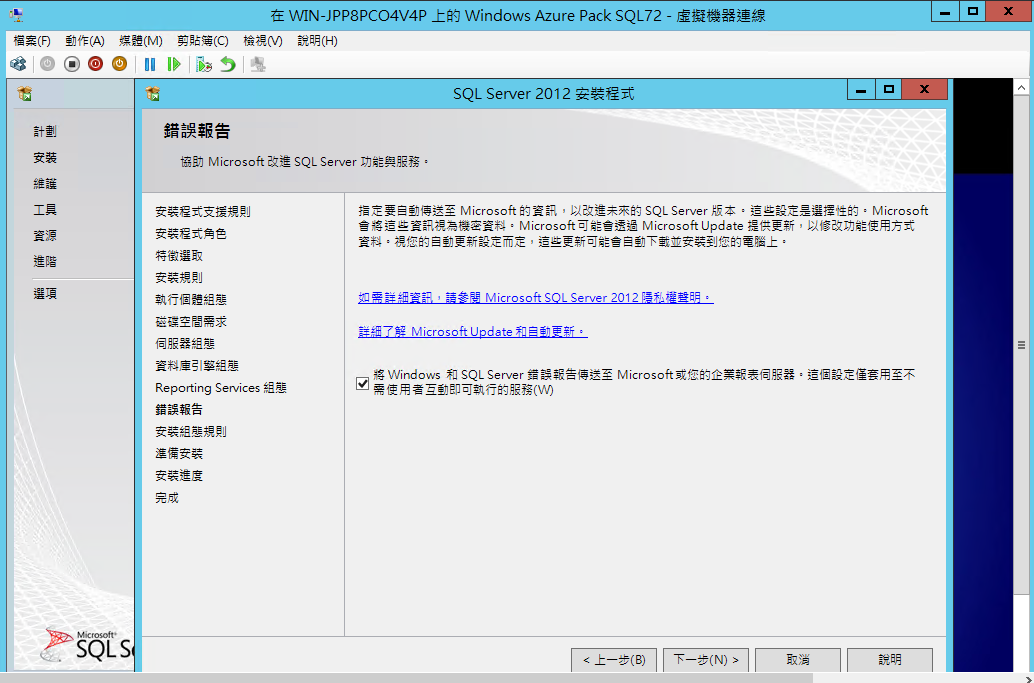Click the 安裝程式角色 step
This screenshot has height=683, width=1034.
click(191, 234)
